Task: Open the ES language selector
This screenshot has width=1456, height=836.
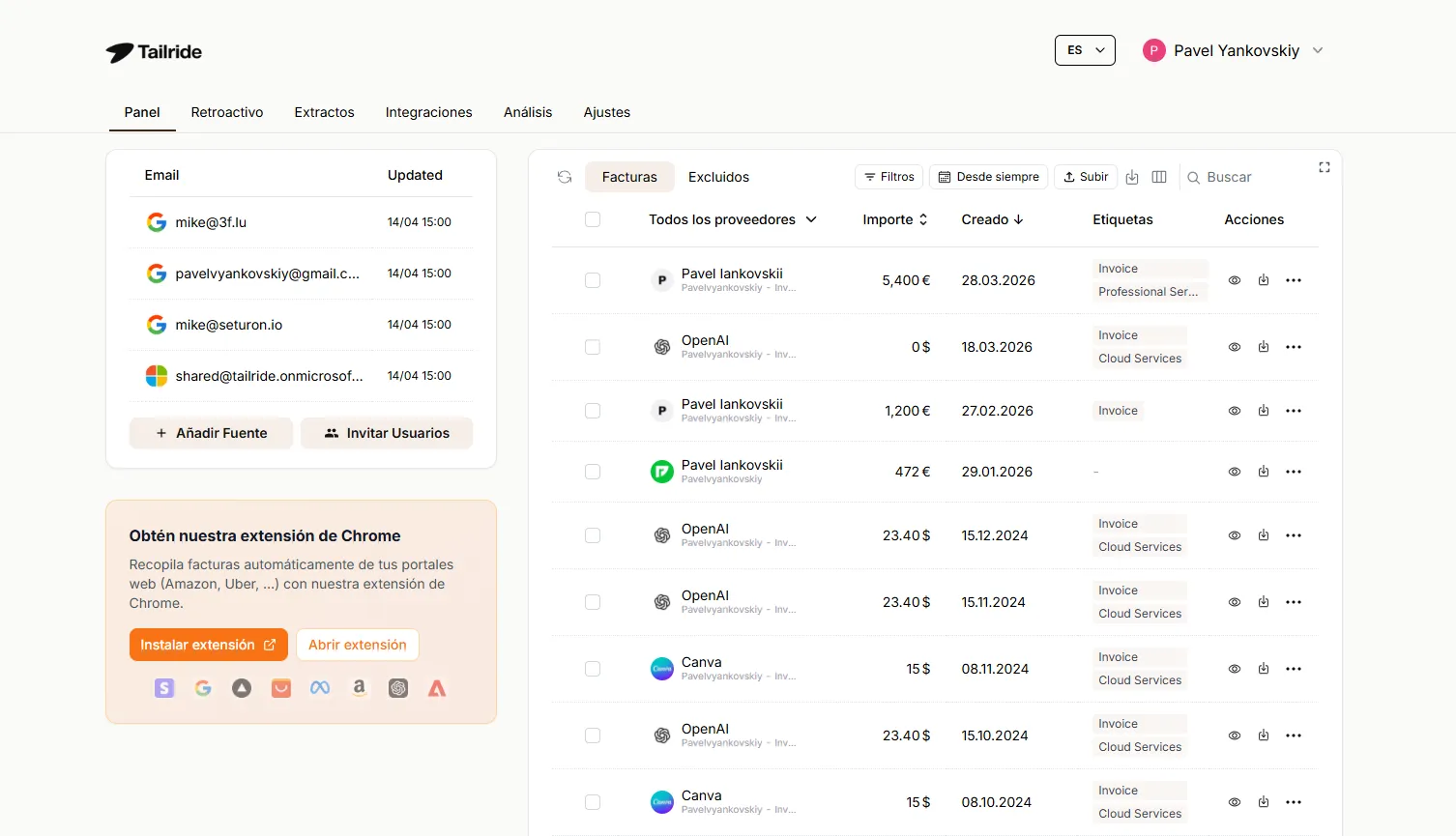Action: click(x=1084, y=49)
